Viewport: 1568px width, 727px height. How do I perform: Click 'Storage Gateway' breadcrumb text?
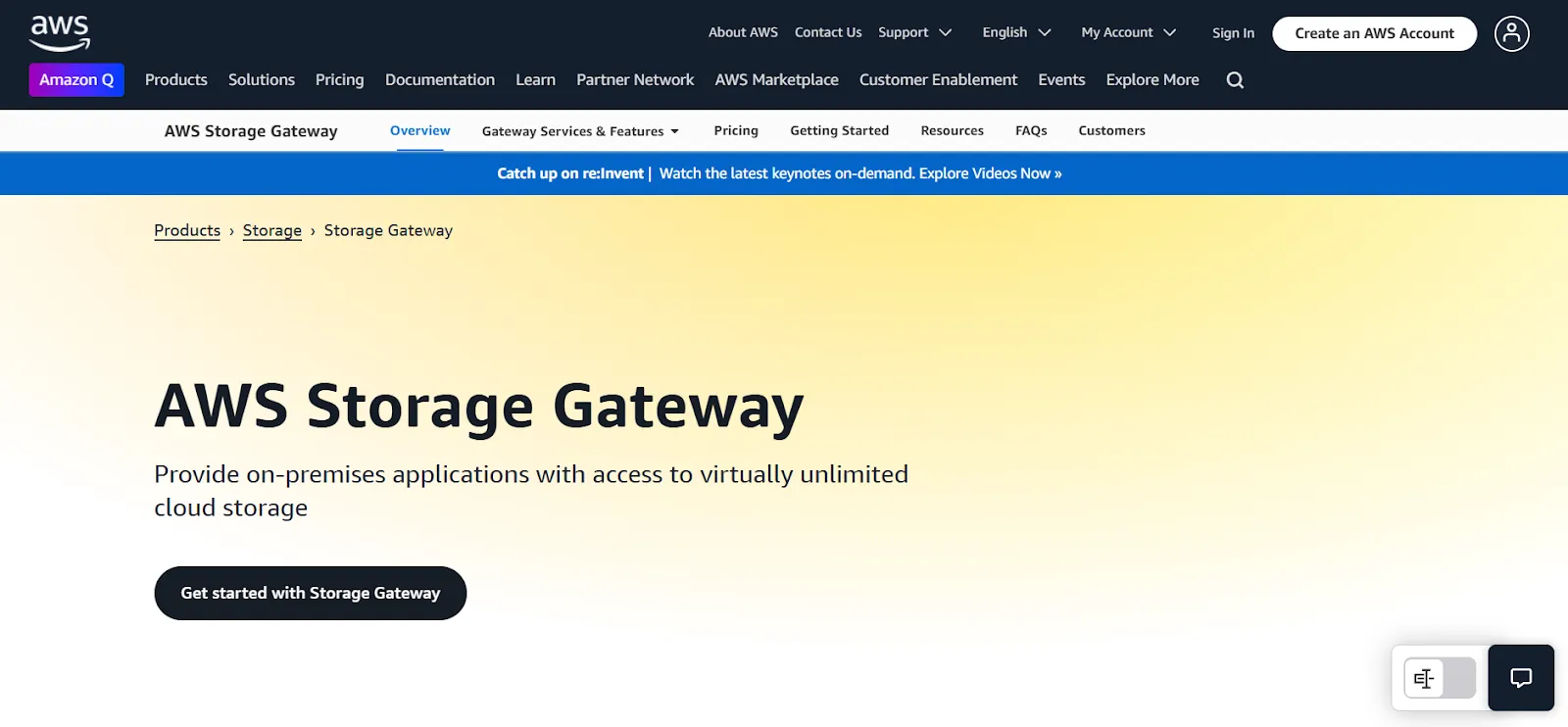pyautogui.click(x=388, y=230)
